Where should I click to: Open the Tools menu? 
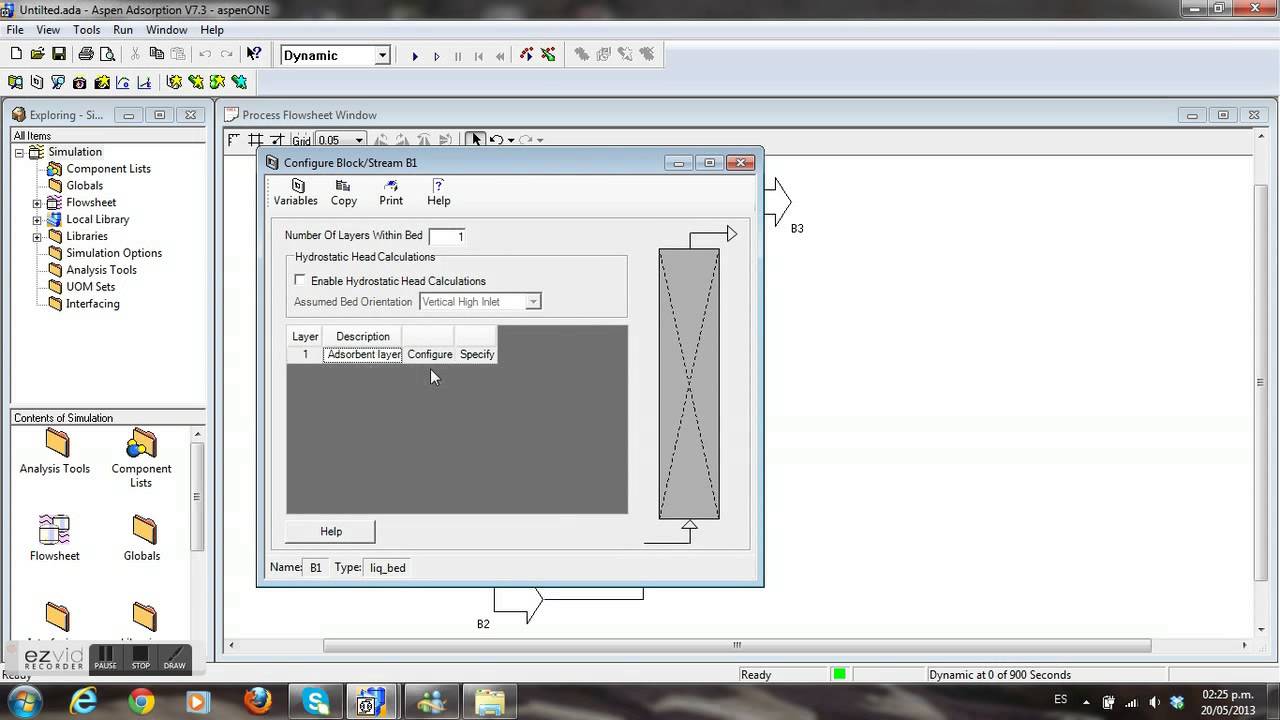tap(87, 30)
